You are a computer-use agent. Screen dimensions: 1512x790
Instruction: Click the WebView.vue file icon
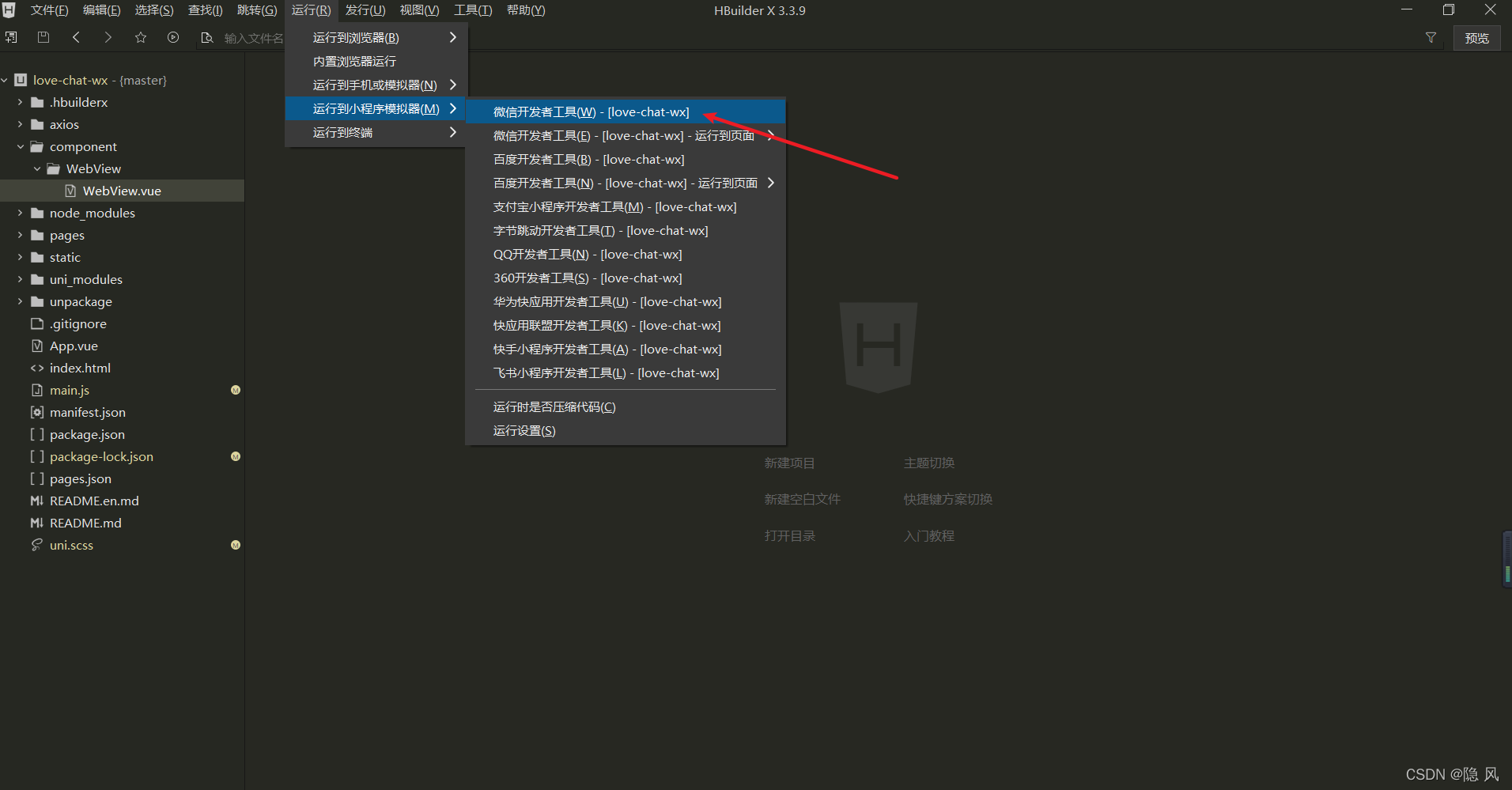coord(70,191)
